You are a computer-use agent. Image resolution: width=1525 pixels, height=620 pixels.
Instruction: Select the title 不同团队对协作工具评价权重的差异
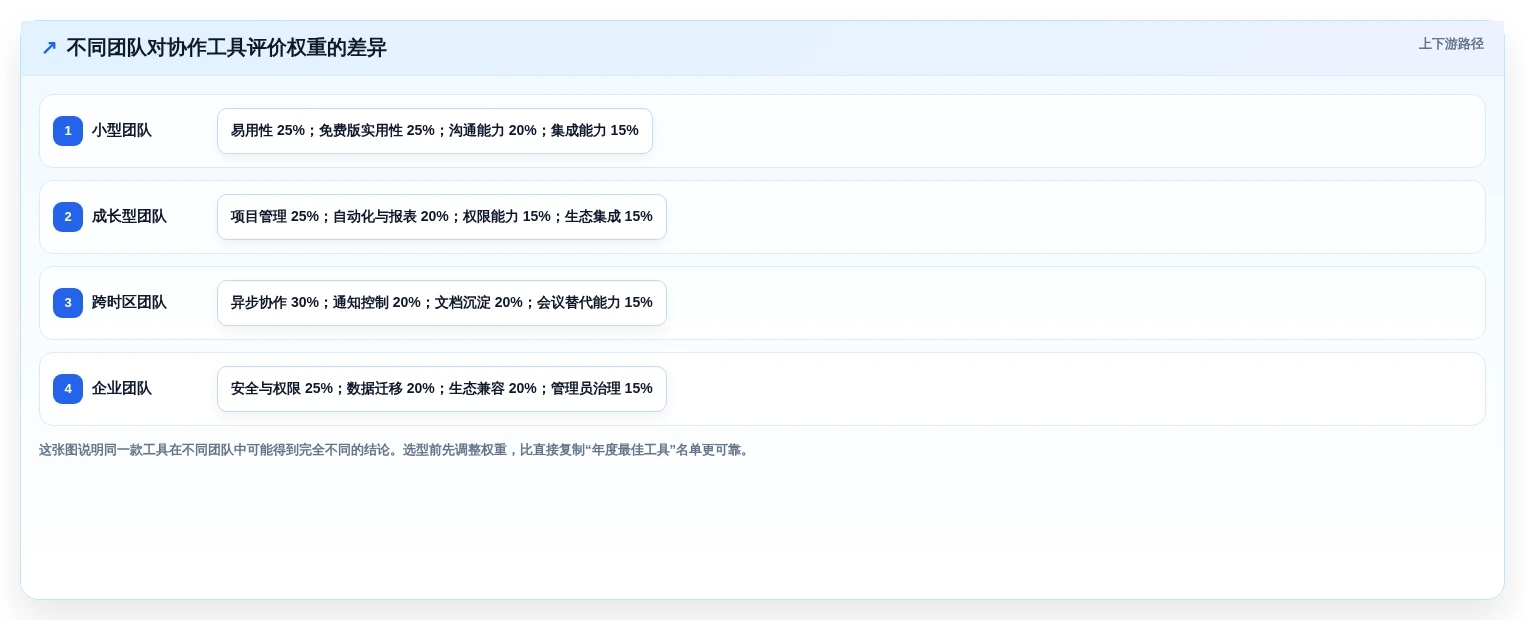pyautogui.click(x=226, y=48)
